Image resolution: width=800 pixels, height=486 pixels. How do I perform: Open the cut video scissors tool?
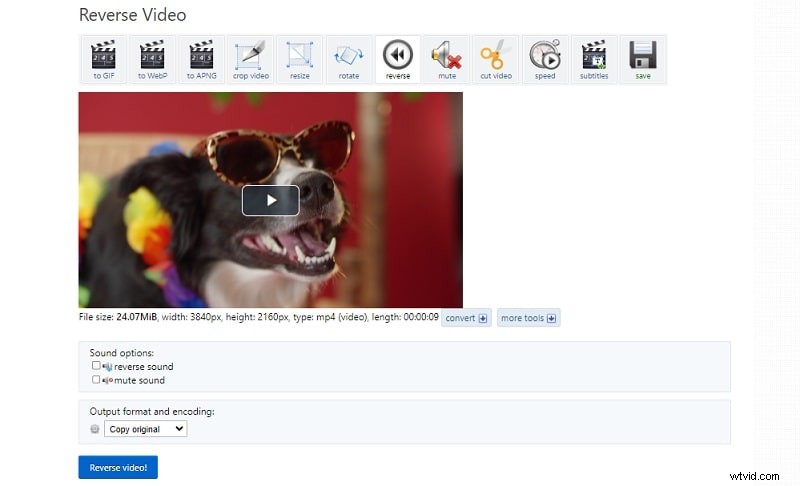pos(495,59)
